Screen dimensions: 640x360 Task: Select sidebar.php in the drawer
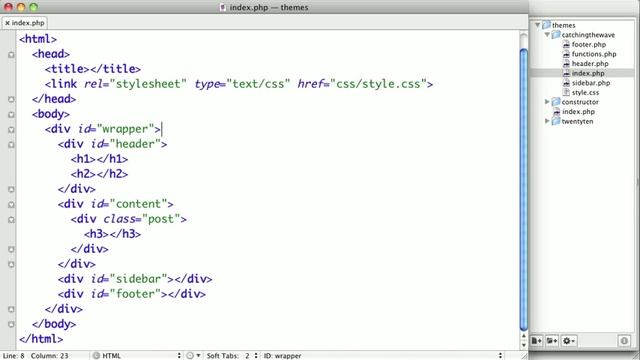point(591,83)
